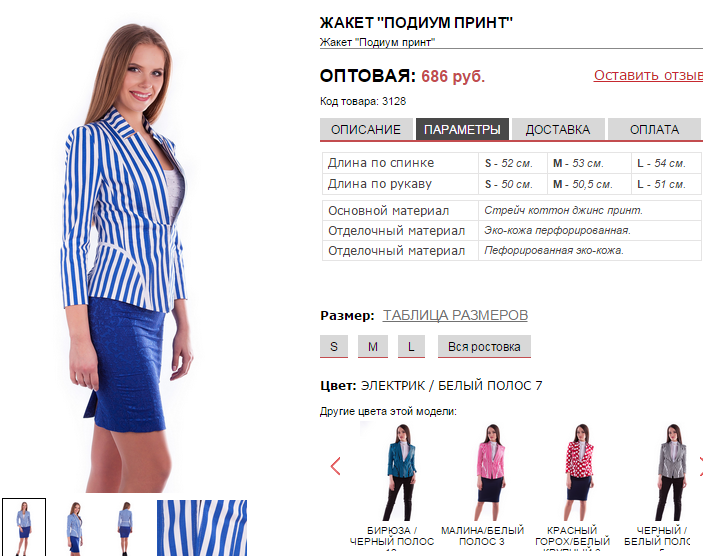703x556 pixels.
Task: Select the first front-view thumbnail
Action: pyautogui.click(x=24, y=527)
